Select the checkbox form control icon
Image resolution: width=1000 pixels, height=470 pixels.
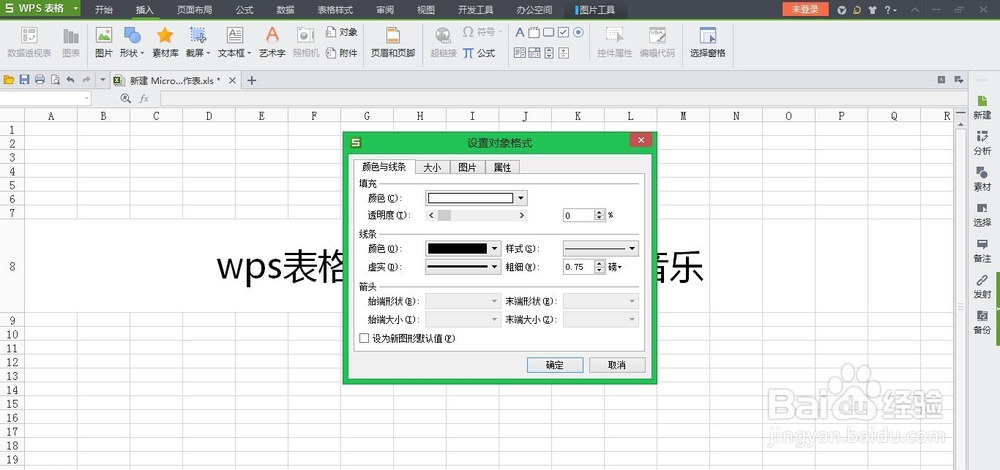(563, 33)
